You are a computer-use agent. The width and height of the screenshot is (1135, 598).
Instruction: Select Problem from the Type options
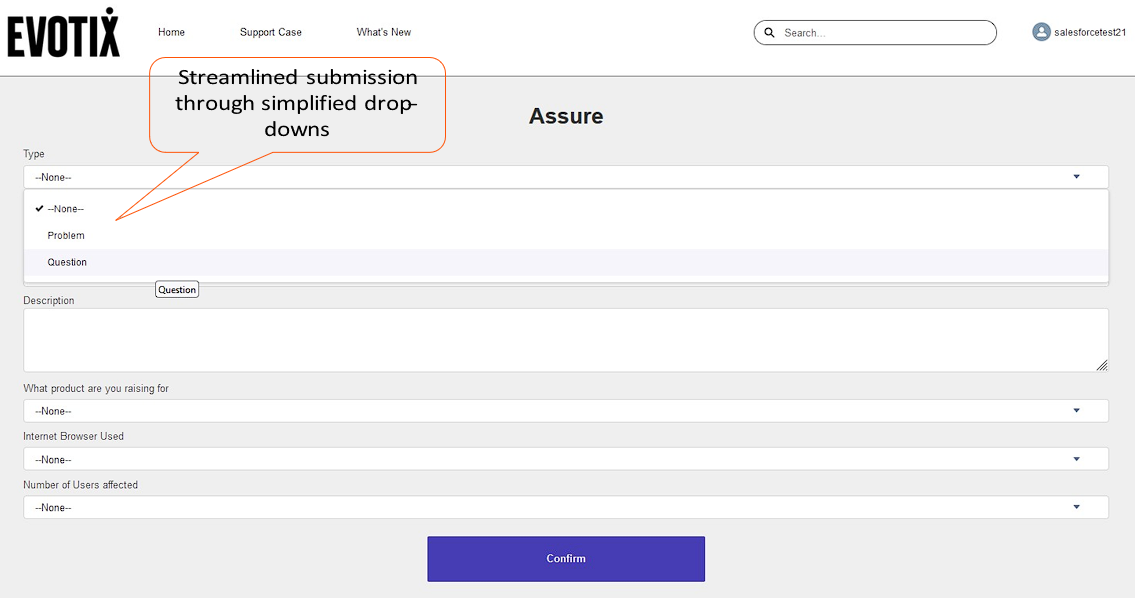point(65,235)
